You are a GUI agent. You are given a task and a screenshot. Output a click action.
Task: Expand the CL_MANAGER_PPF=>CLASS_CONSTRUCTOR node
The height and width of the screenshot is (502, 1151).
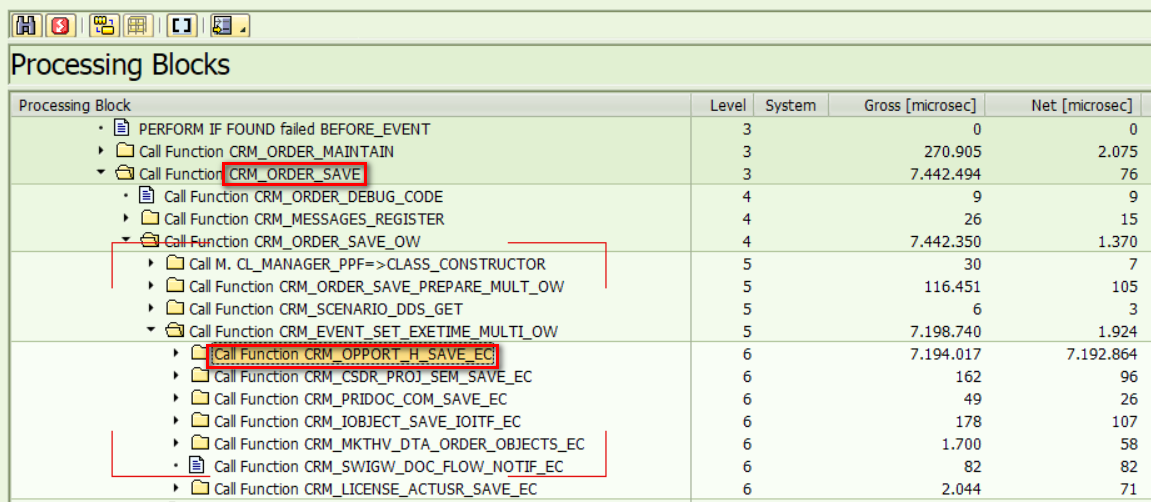pyautogui.click(x=151, y=263)
